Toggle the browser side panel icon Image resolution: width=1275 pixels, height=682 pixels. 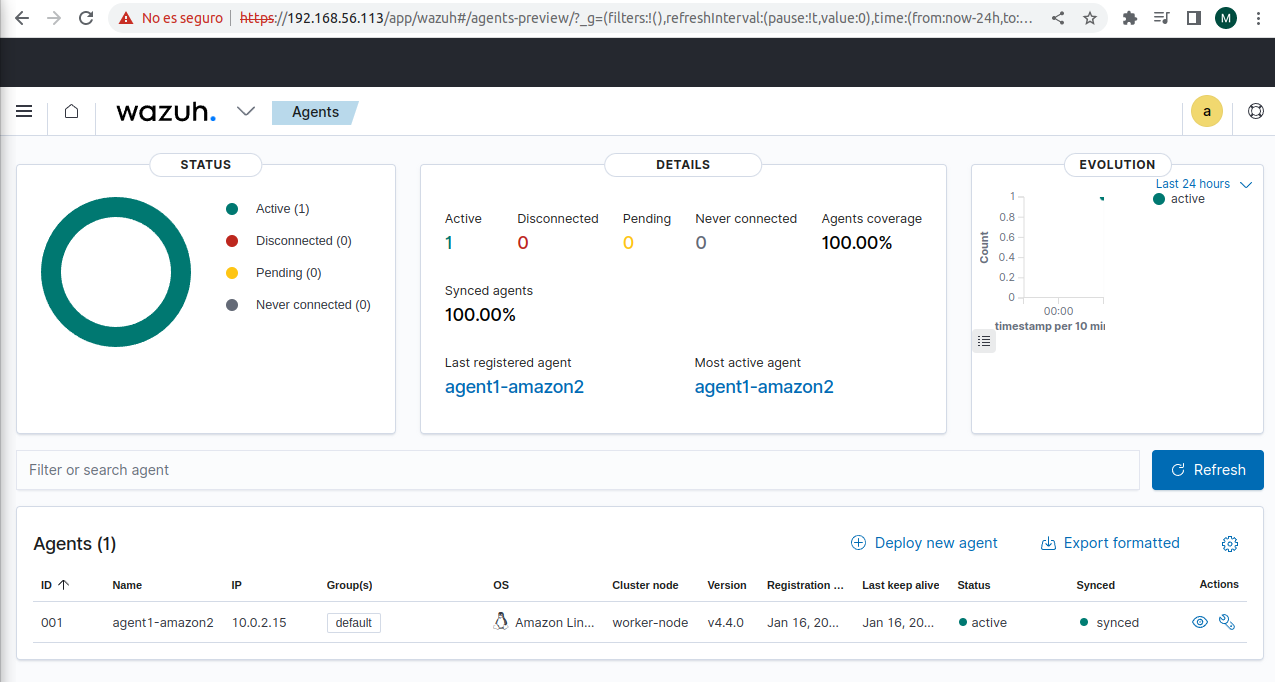pyautogui.click(x=1193, y=18)
